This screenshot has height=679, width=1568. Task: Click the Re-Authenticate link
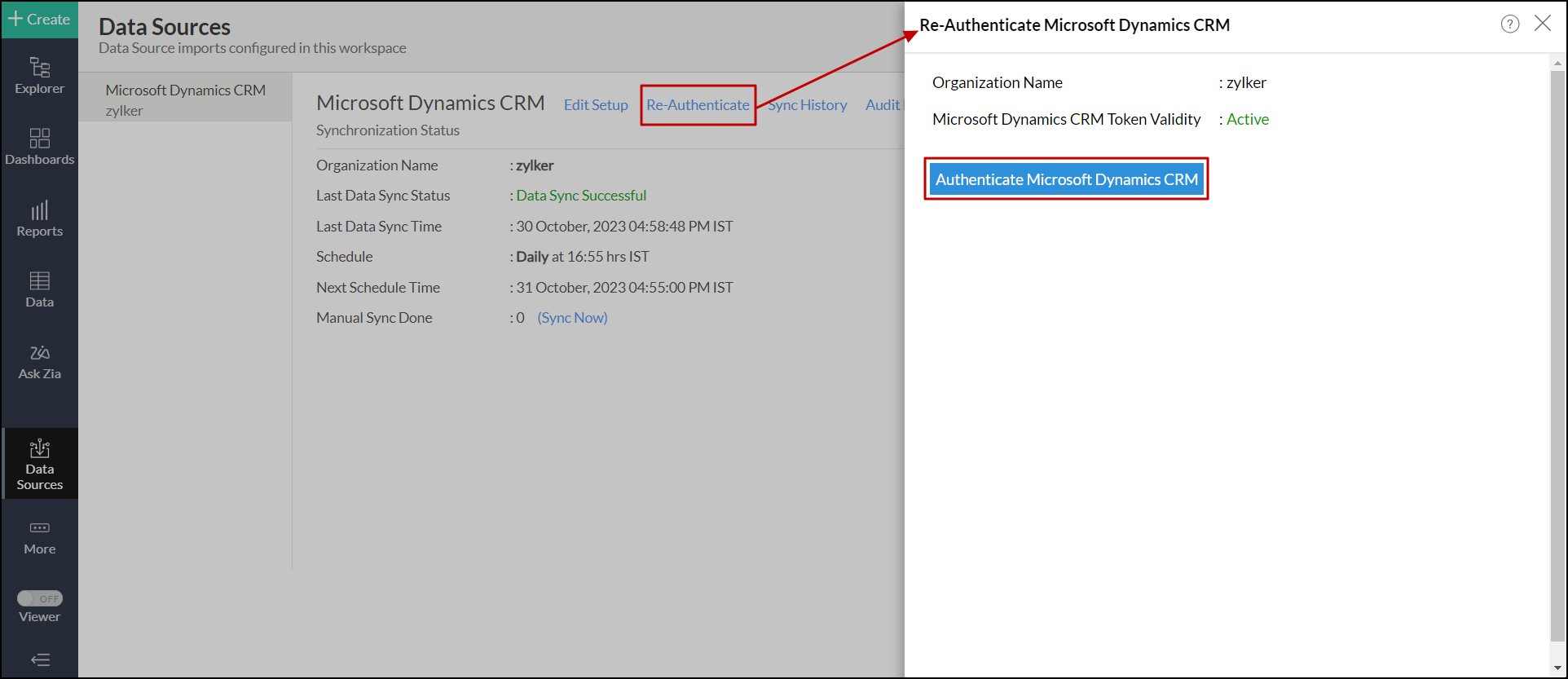[x=698, y=105]
